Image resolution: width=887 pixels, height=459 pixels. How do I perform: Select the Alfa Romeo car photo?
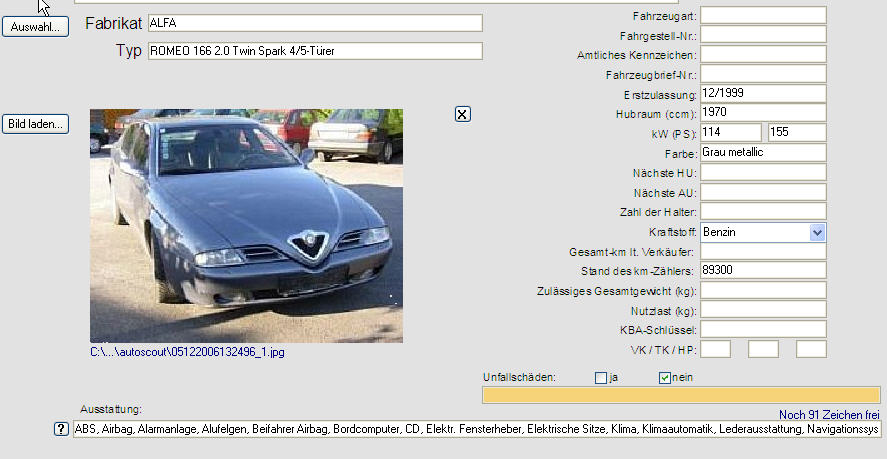coord(247,226)
